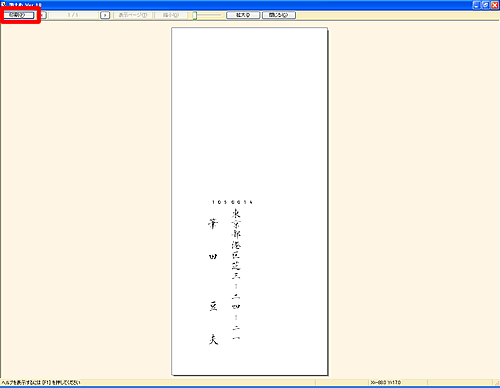Click the application icon in title bar
Viewport: 500px width, 388px height.
click(3, 5)
